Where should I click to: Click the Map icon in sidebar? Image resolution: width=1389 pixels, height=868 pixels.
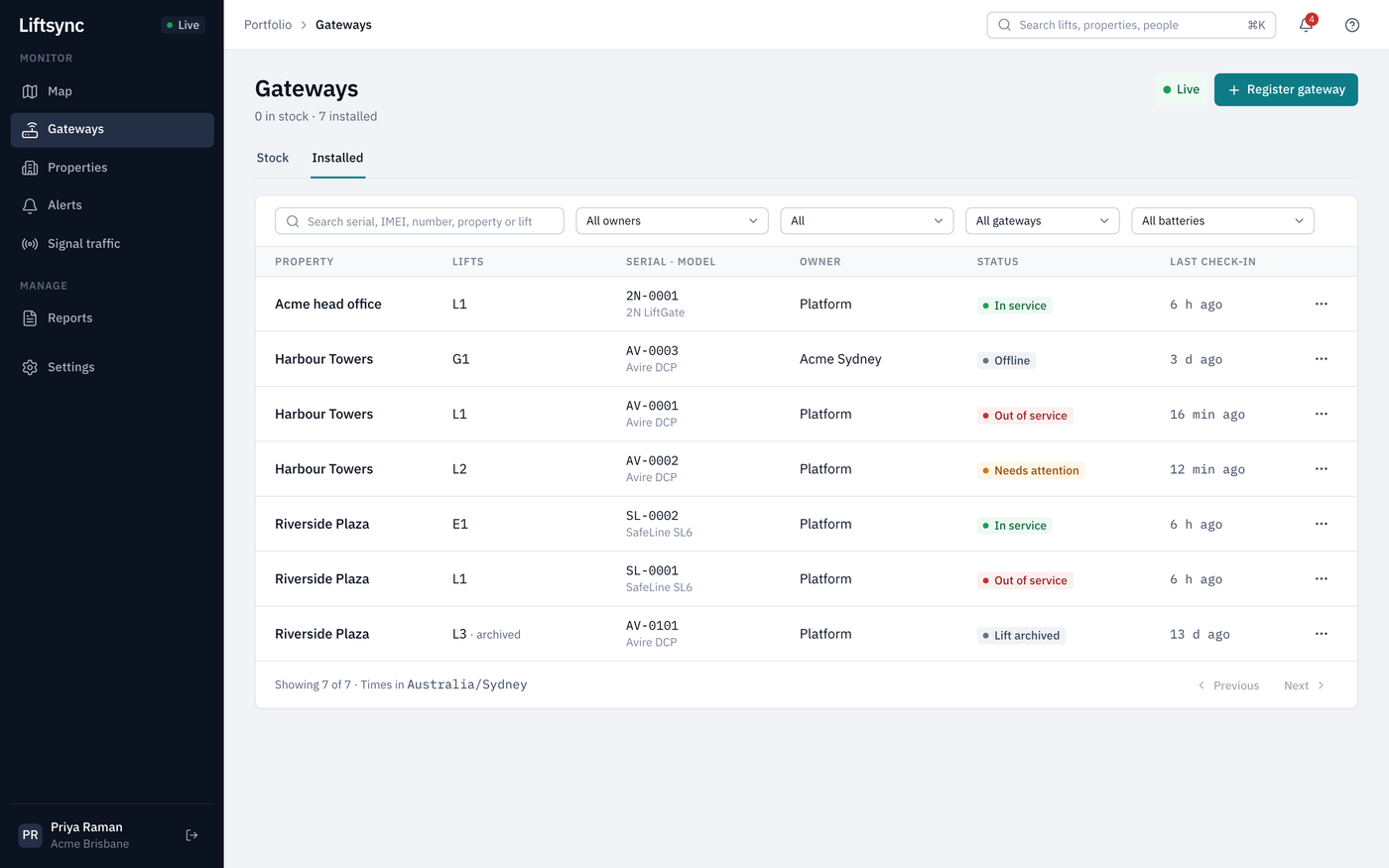[x=30, y=91]
